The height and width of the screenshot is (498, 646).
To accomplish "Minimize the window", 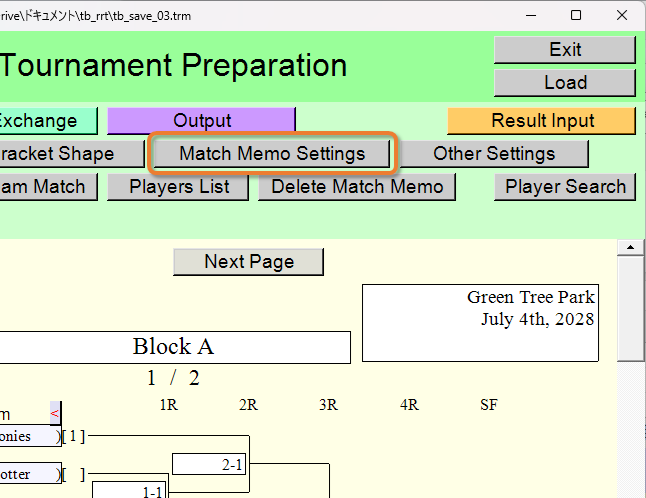I will pos(531,16).
